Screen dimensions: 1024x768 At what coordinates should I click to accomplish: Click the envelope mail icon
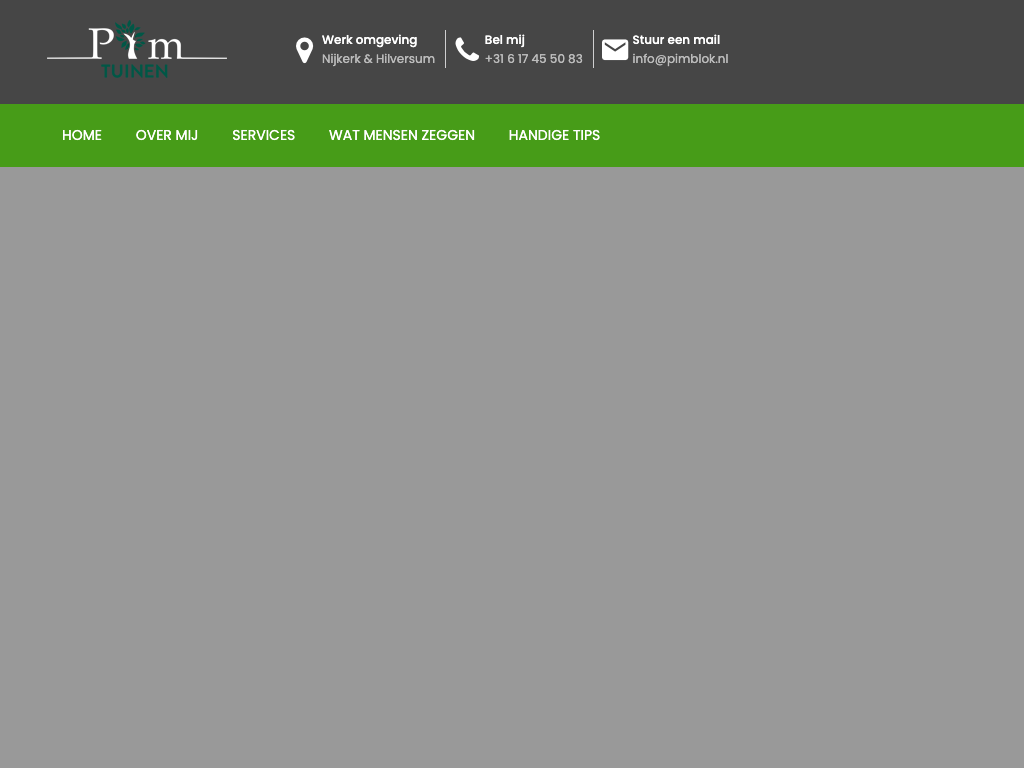(x=615, y=50)
